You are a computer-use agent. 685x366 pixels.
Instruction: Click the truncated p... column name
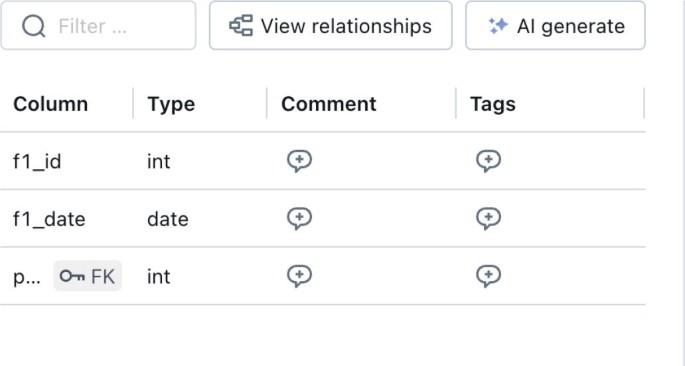27,278
